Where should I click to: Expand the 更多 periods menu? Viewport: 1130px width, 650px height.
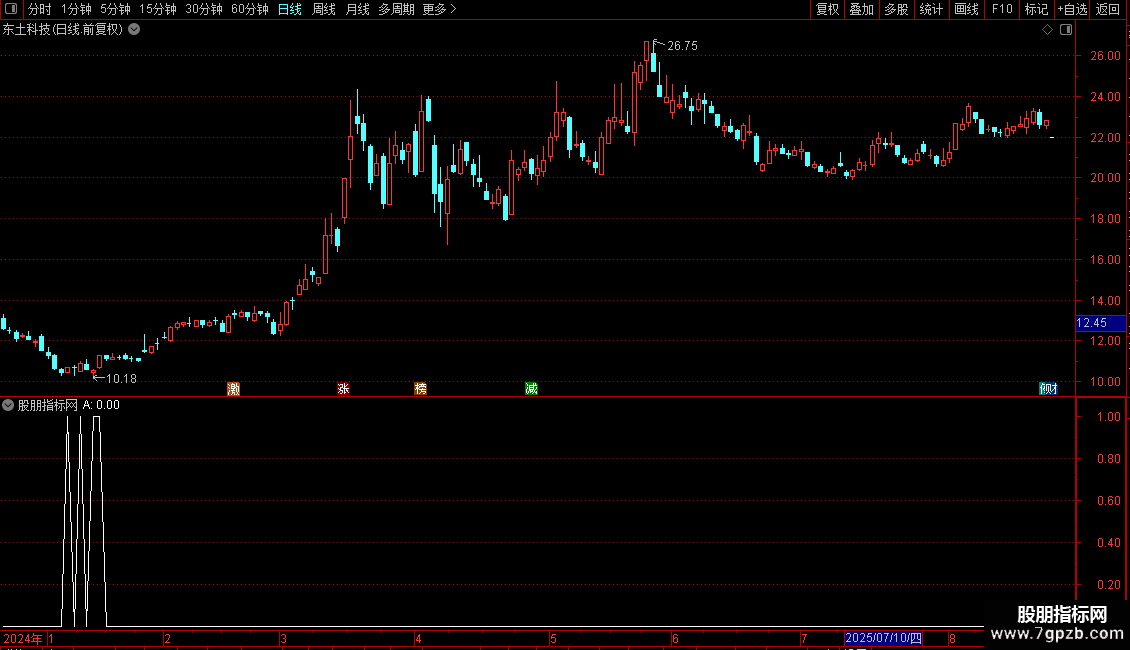[x=440, y=9]
